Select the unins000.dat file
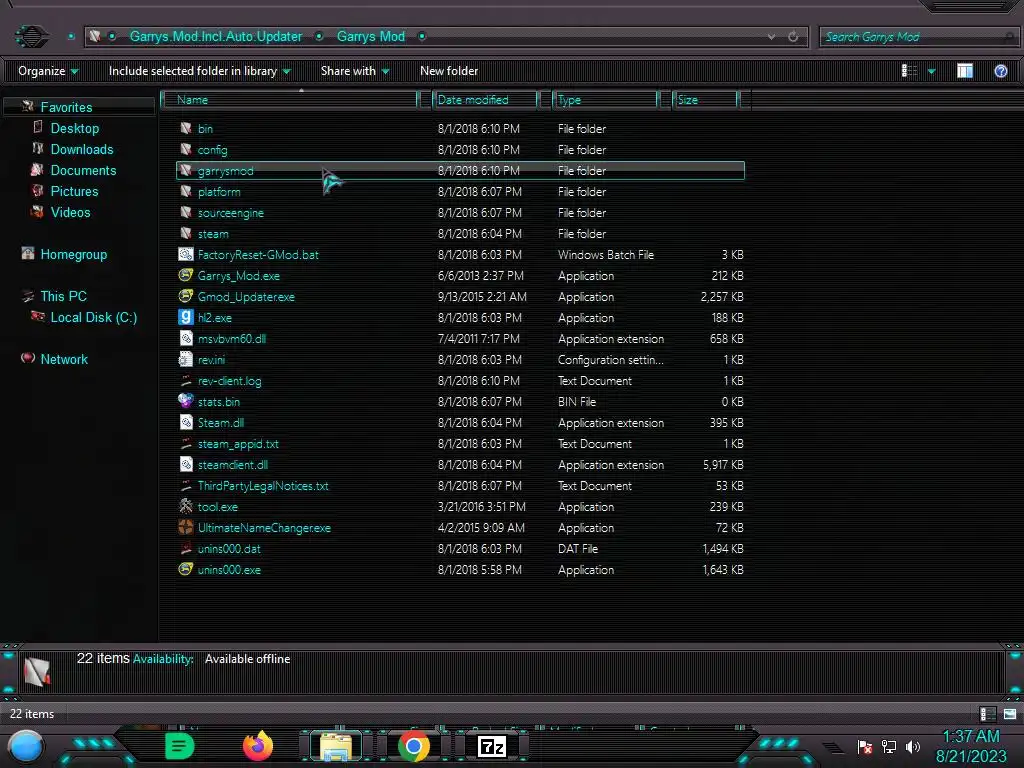Viewport: 1024px width, 768px height. point(229,549)
